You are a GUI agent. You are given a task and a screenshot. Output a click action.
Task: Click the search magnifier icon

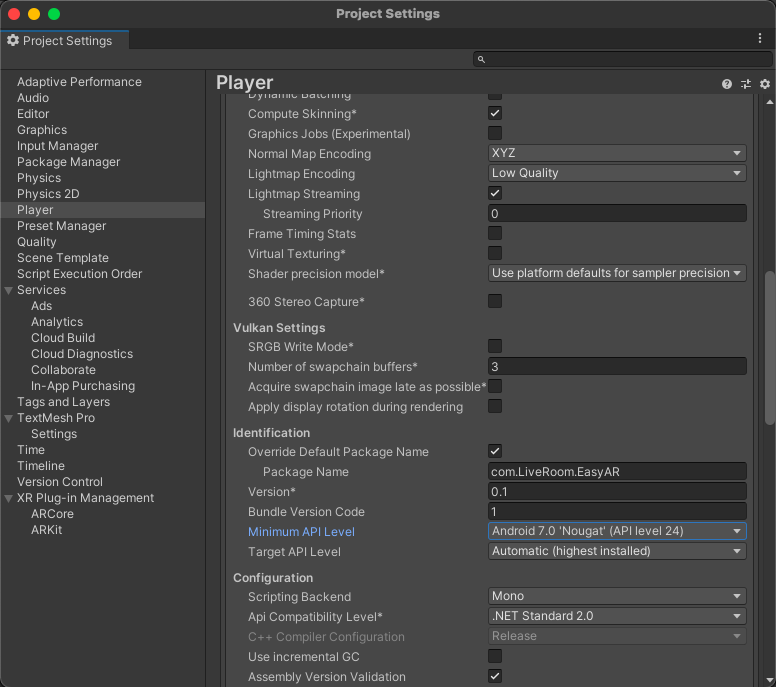point(481,60)
